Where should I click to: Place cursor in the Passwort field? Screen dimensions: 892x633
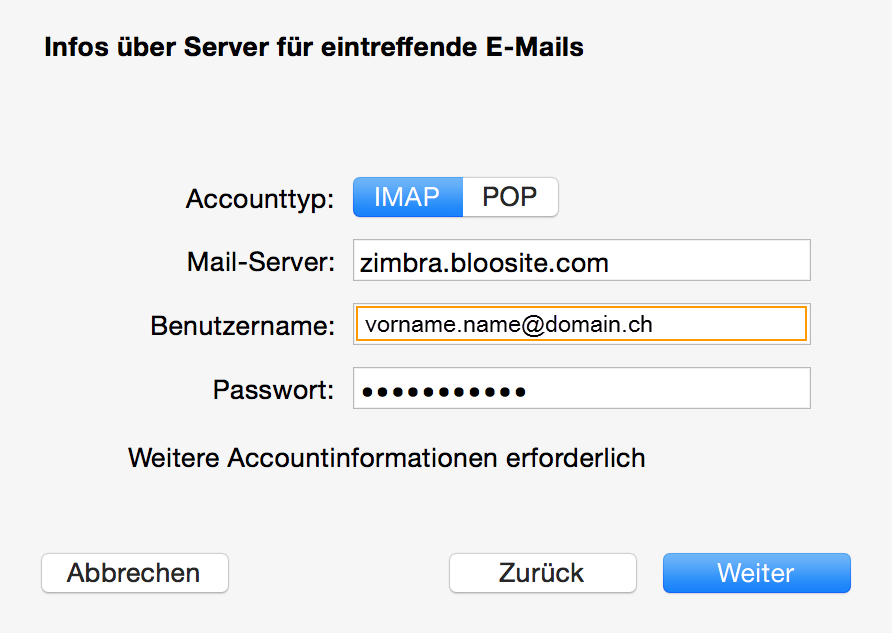(x=580, y=388)
